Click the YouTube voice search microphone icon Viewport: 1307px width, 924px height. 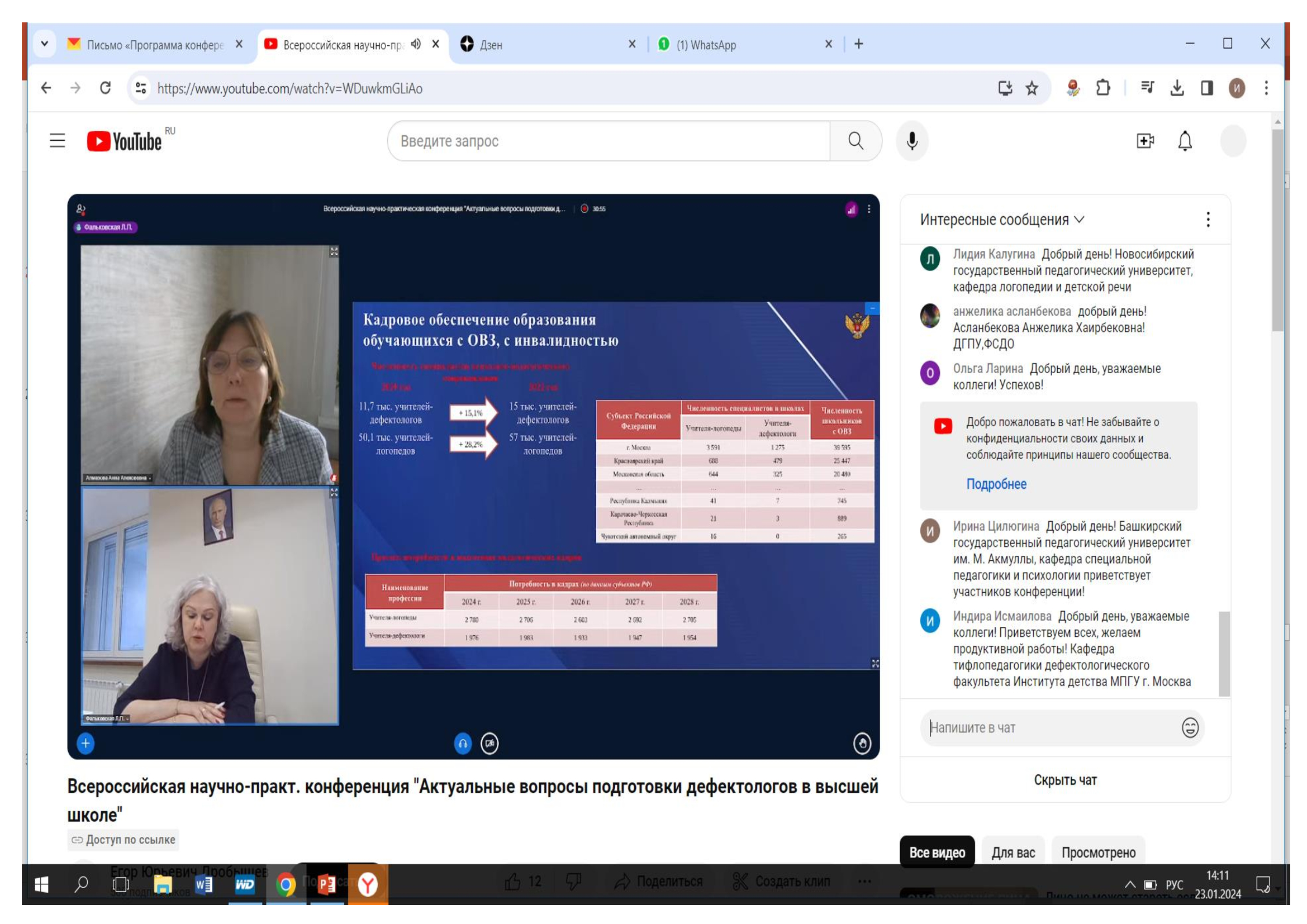(911, 141)
